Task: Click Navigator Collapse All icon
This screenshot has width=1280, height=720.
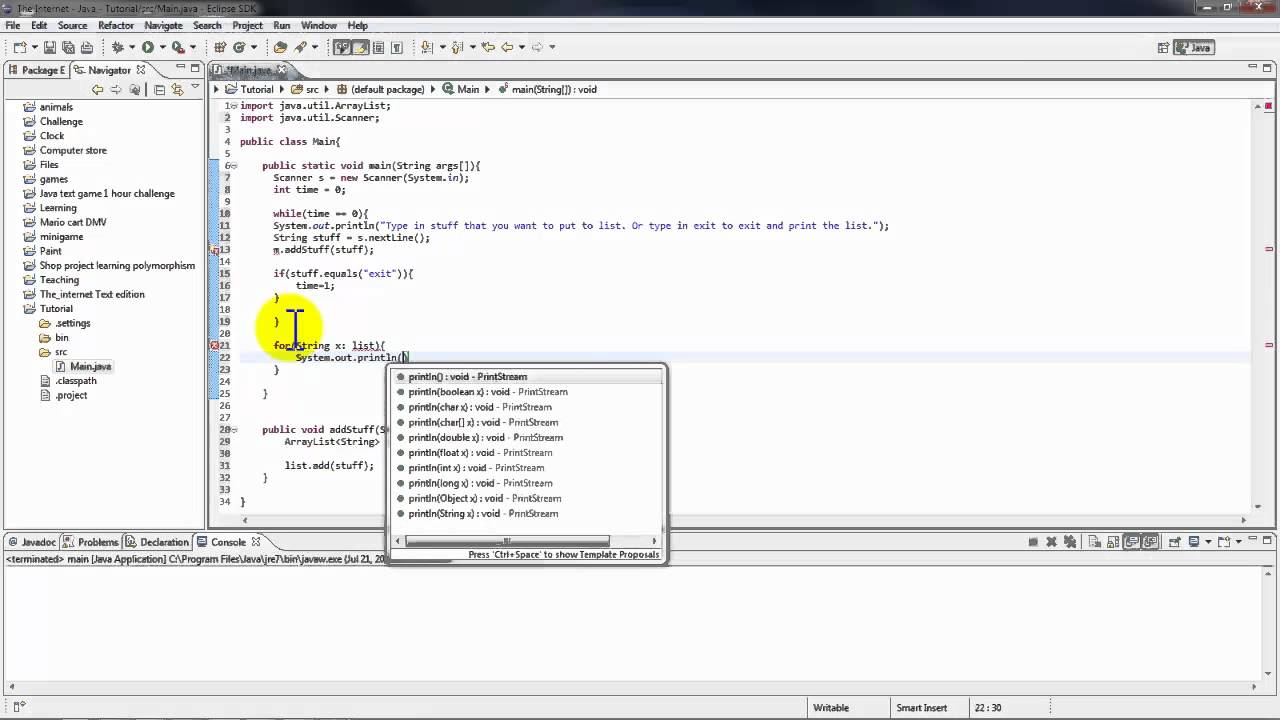Action: click(x=159, y=89)
